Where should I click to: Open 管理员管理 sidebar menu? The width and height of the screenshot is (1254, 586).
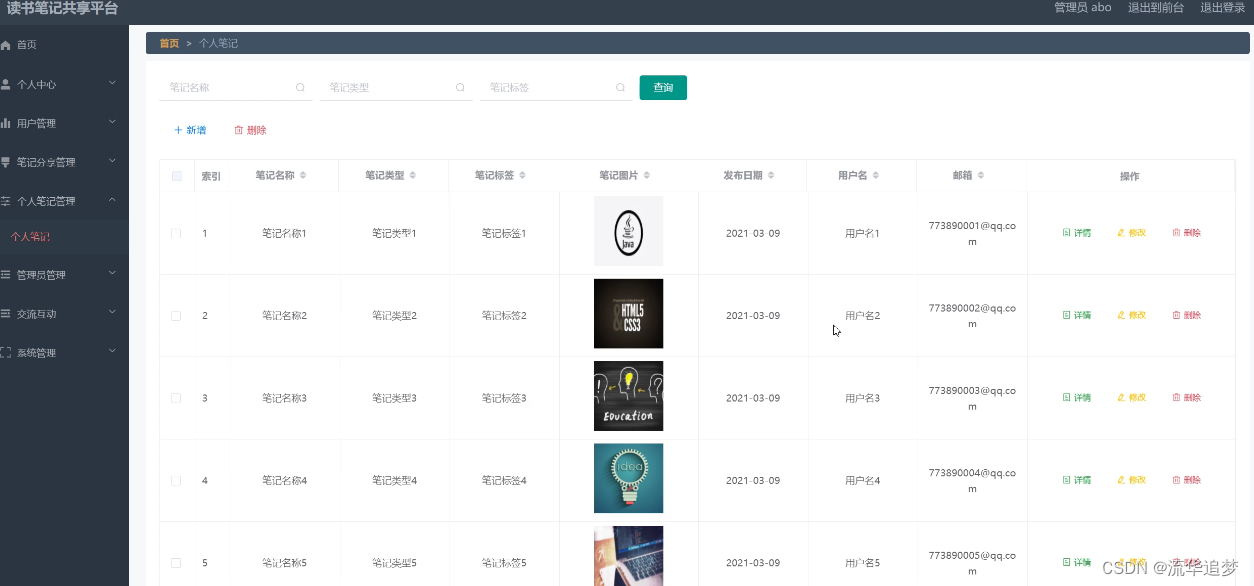point(64,275)
